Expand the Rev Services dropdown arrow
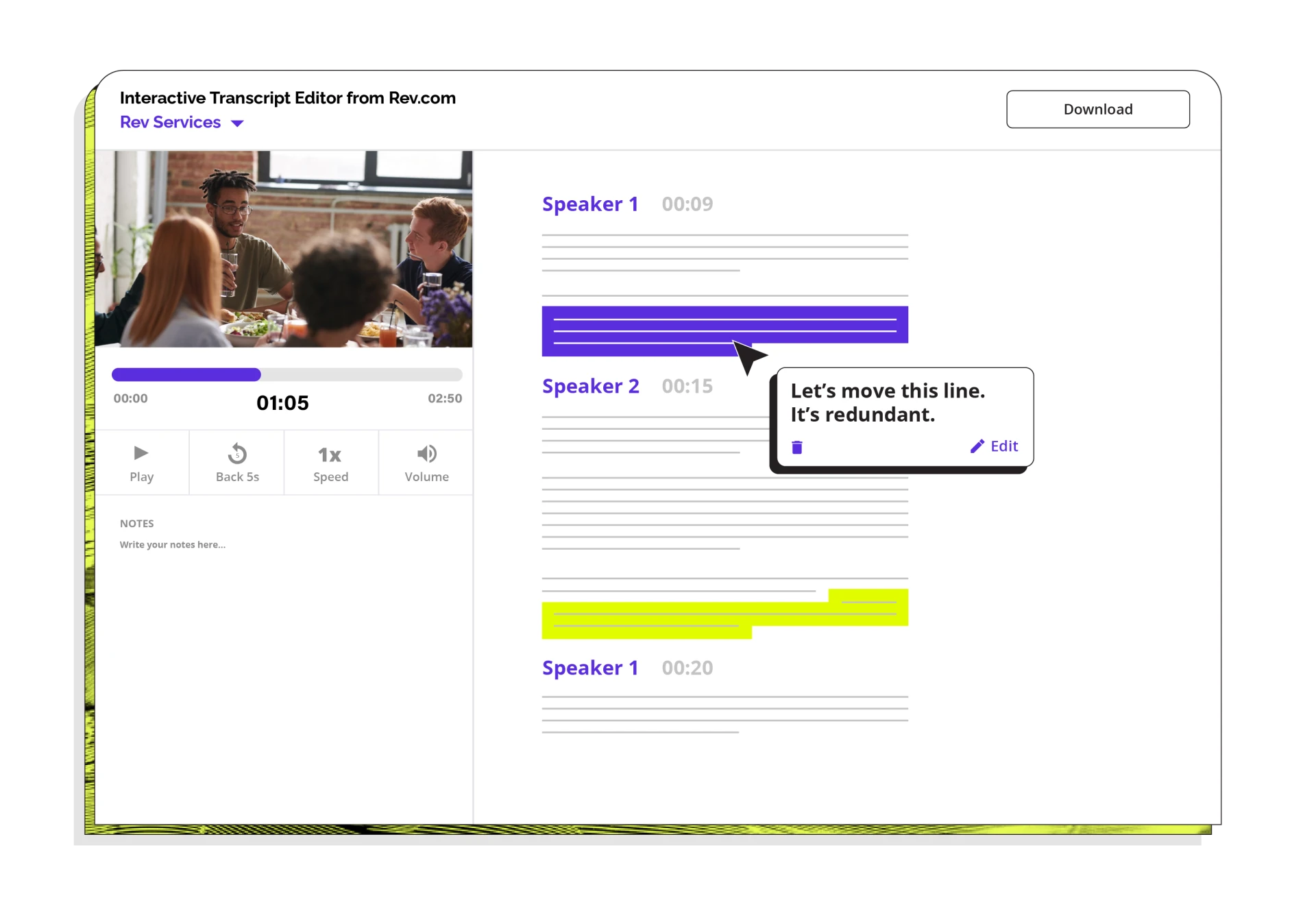 [237, 123]
